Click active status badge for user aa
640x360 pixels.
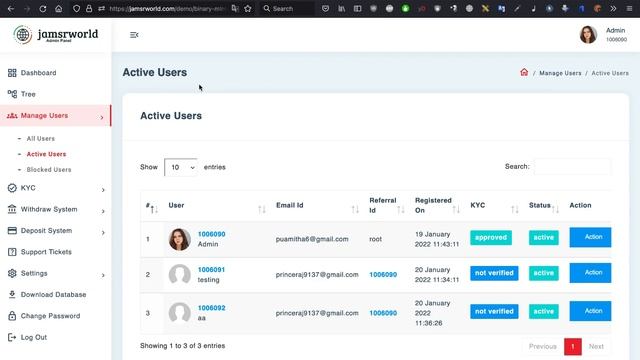(544, 311)
